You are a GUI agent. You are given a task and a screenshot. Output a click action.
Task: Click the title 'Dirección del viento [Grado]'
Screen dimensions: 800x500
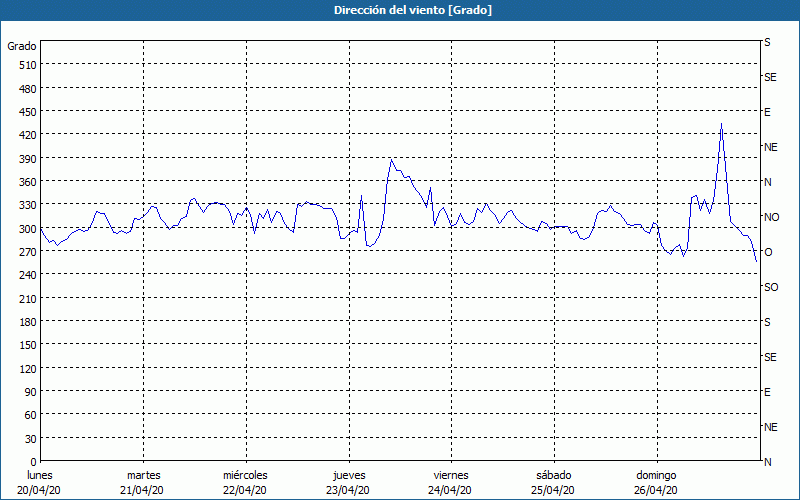tap(413, 10)
